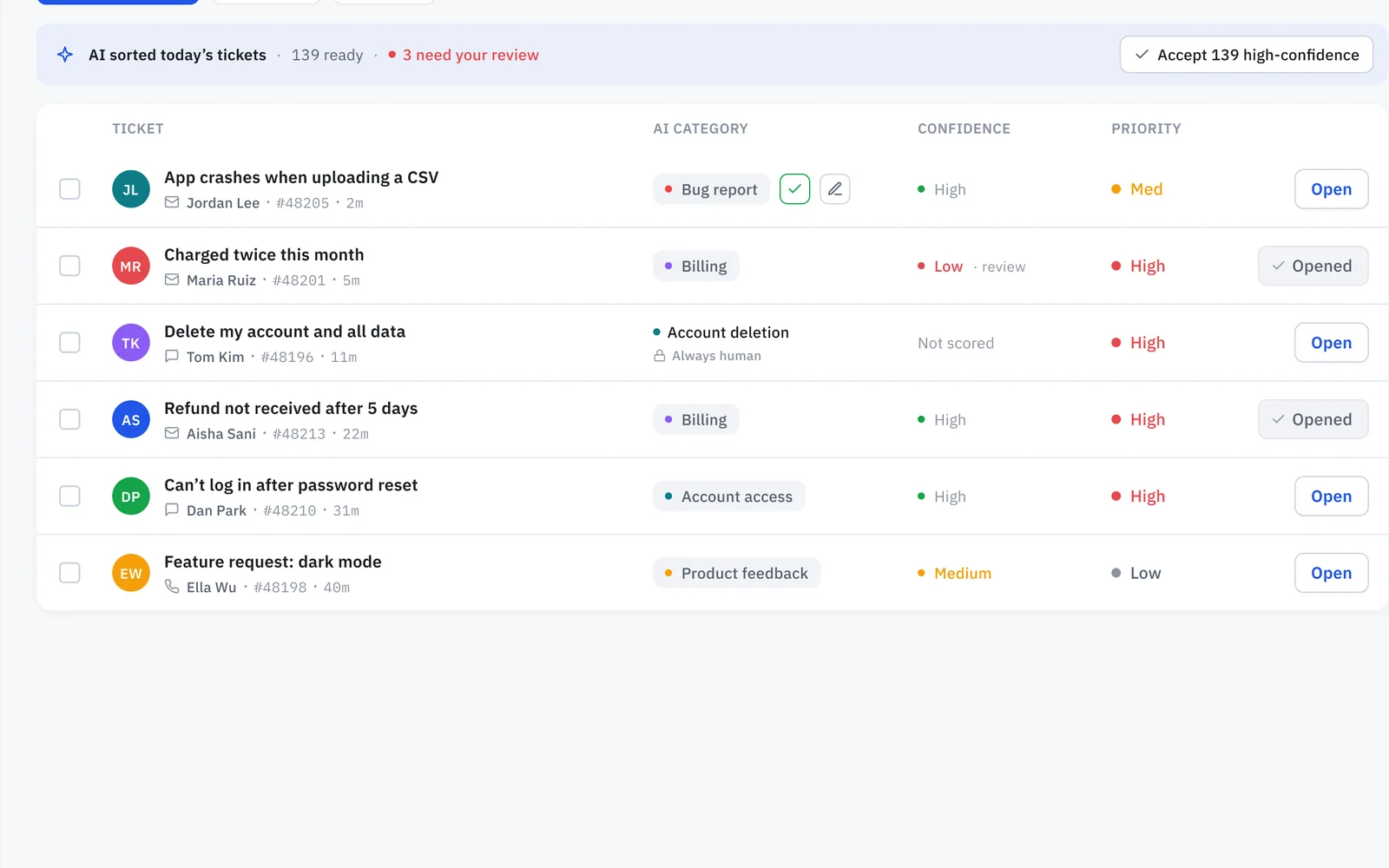Accept 139 high-confidence tickets
Viewport: 1389px width, 868px height.
(1246, 55)
